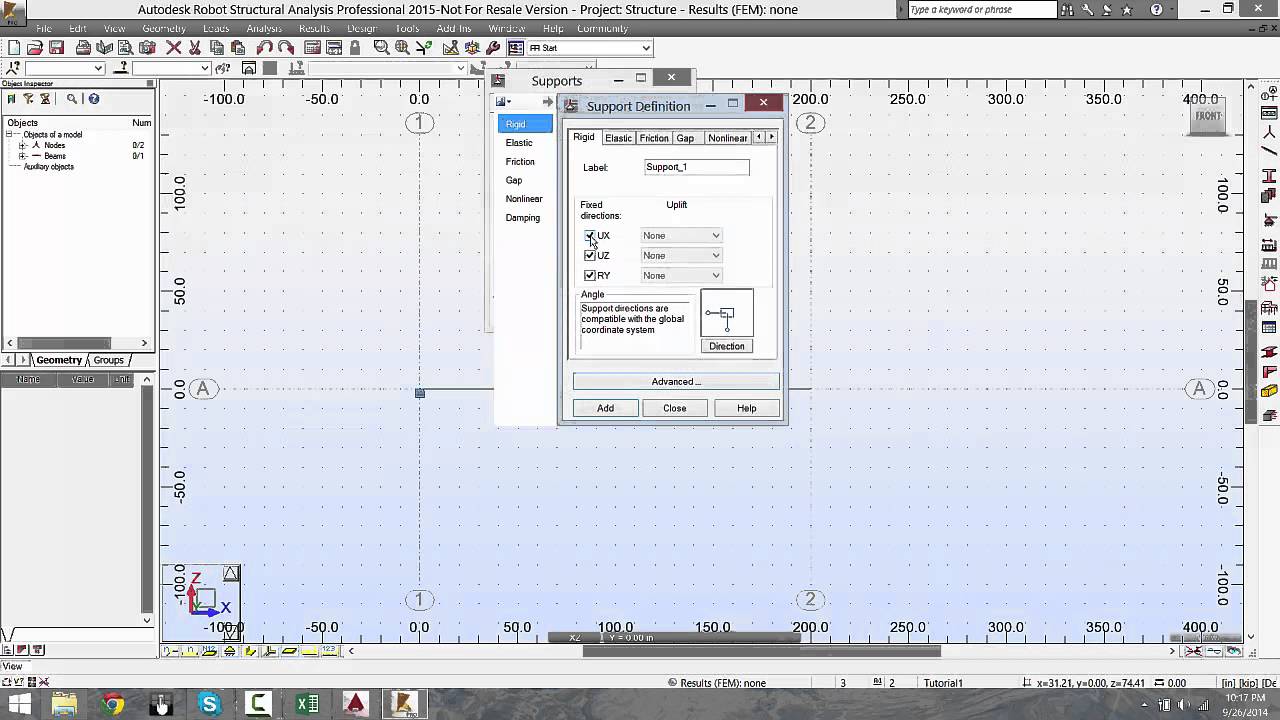Click the Load types house icon
Screen dimensions: 1280x720
[1269, 285]
